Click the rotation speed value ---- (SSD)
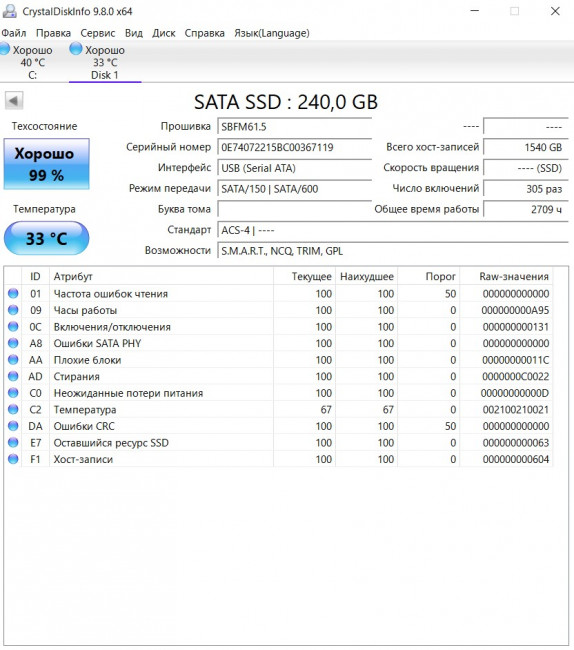 pos(526,168)
